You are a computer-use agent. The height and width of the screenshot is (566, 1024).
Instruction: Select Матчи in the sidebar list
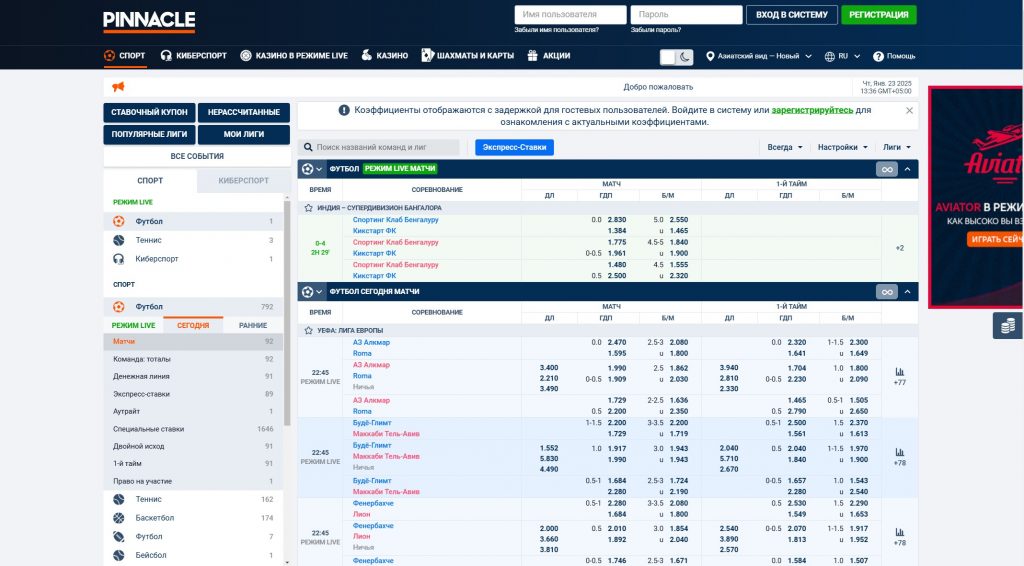coord(193,341)
